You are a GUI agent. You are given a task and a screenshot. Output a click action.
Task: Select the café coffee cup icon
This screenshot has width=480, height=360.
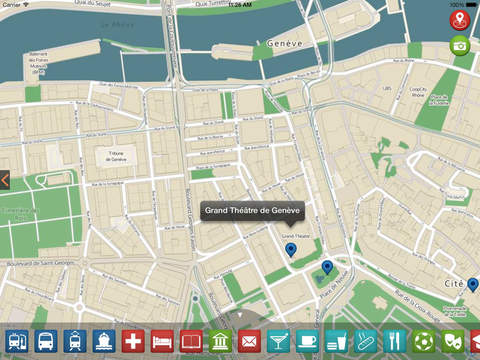[x=307, y=341]
